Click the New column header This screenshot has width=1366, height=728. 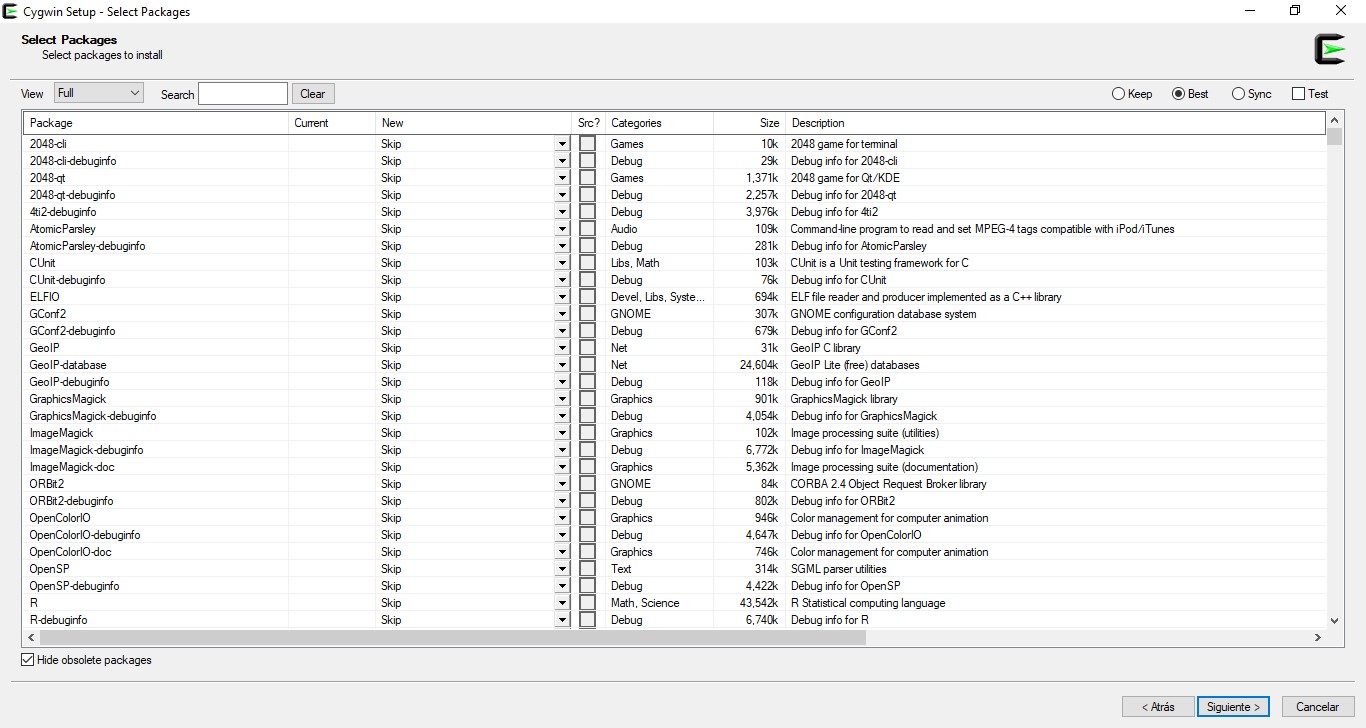click(x=473, y=123)
